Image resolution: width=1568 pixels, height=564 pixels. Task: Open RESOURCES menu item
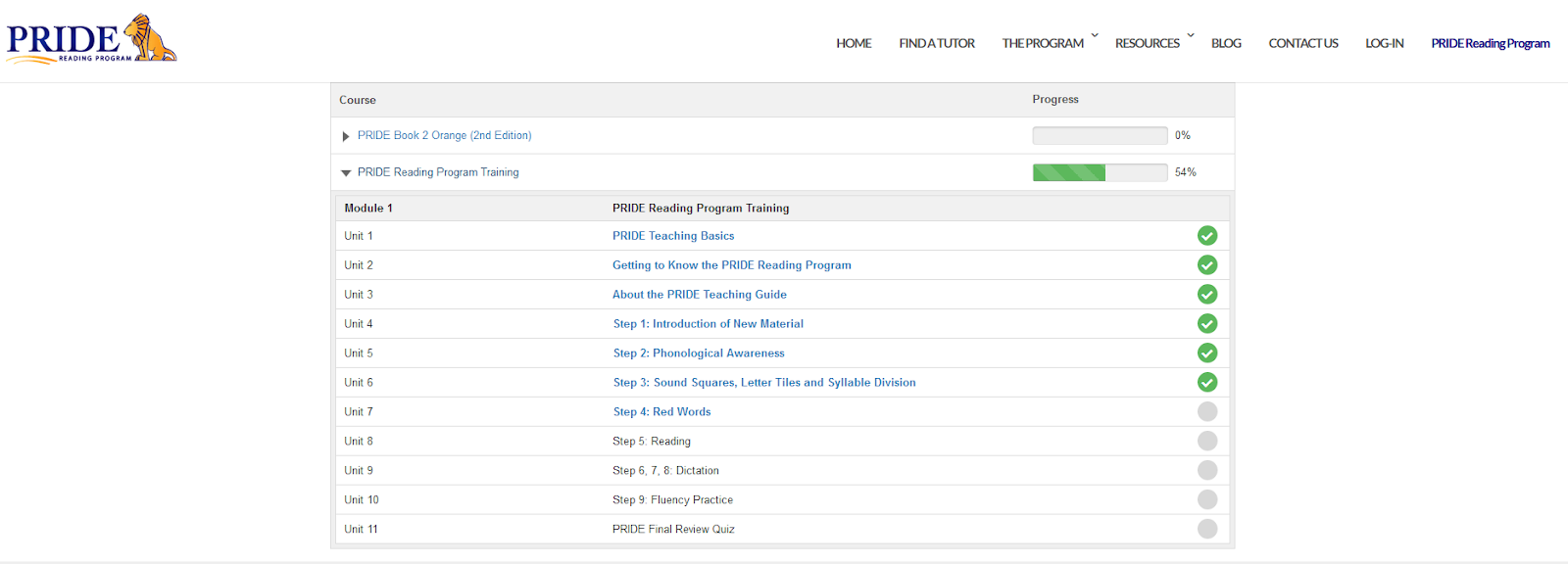pyautogui.click(x=1148, y=43)
